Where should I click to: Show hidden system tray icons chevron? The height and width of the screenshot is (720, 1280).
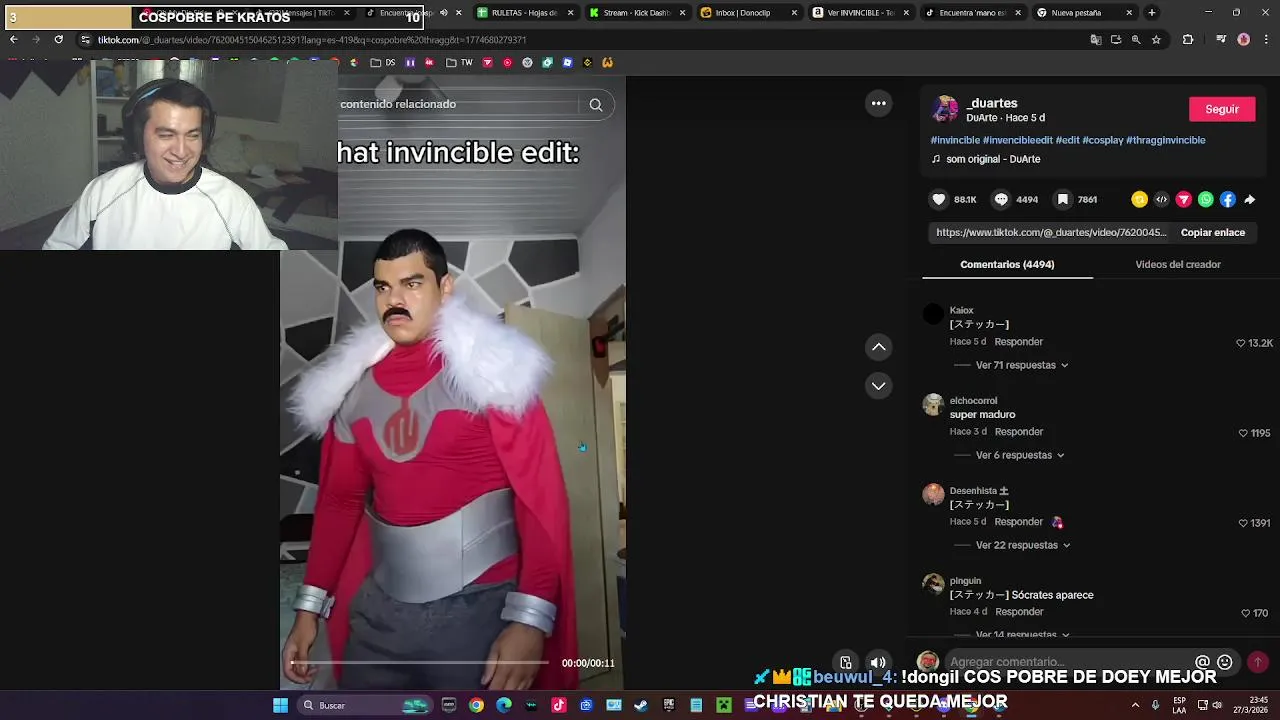click(1135, 705)
